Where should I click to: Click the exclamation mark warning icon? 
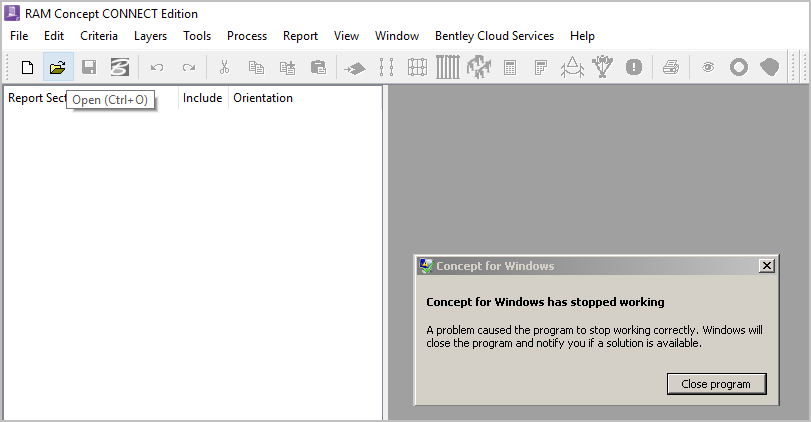tap(634, 67)
